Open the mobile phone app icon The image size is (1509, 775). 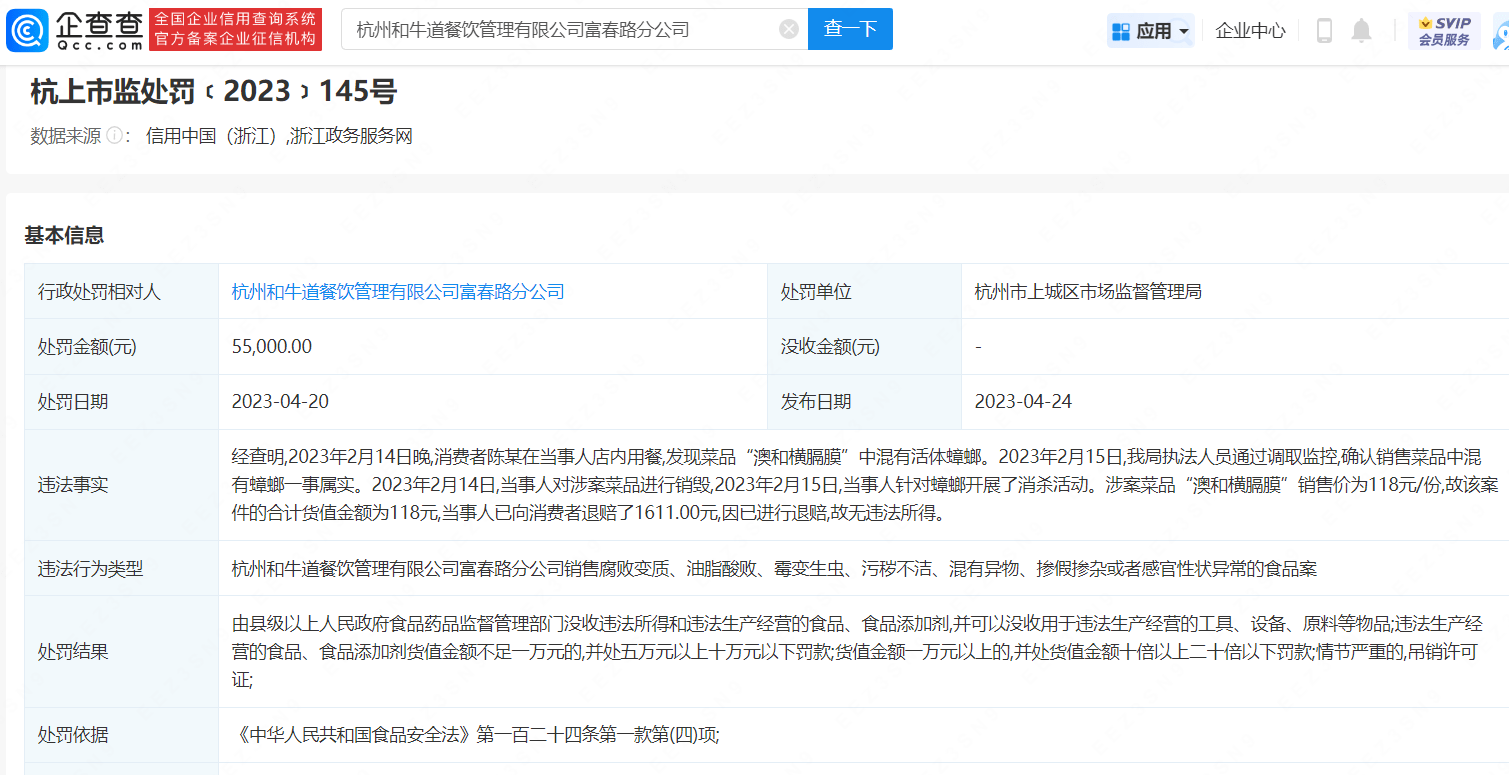[x=1324, y=31]
